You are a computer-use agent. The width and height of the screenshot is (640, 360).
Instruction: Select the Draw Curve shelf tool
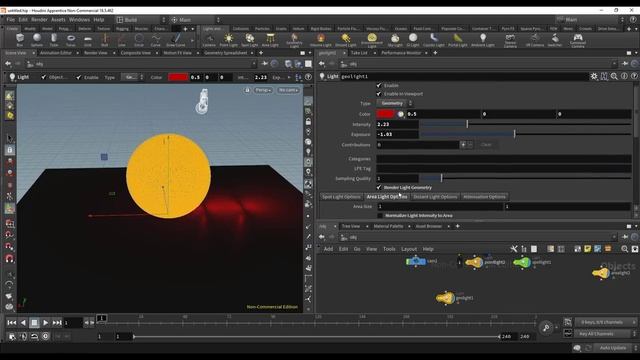[x=176, y=40]
